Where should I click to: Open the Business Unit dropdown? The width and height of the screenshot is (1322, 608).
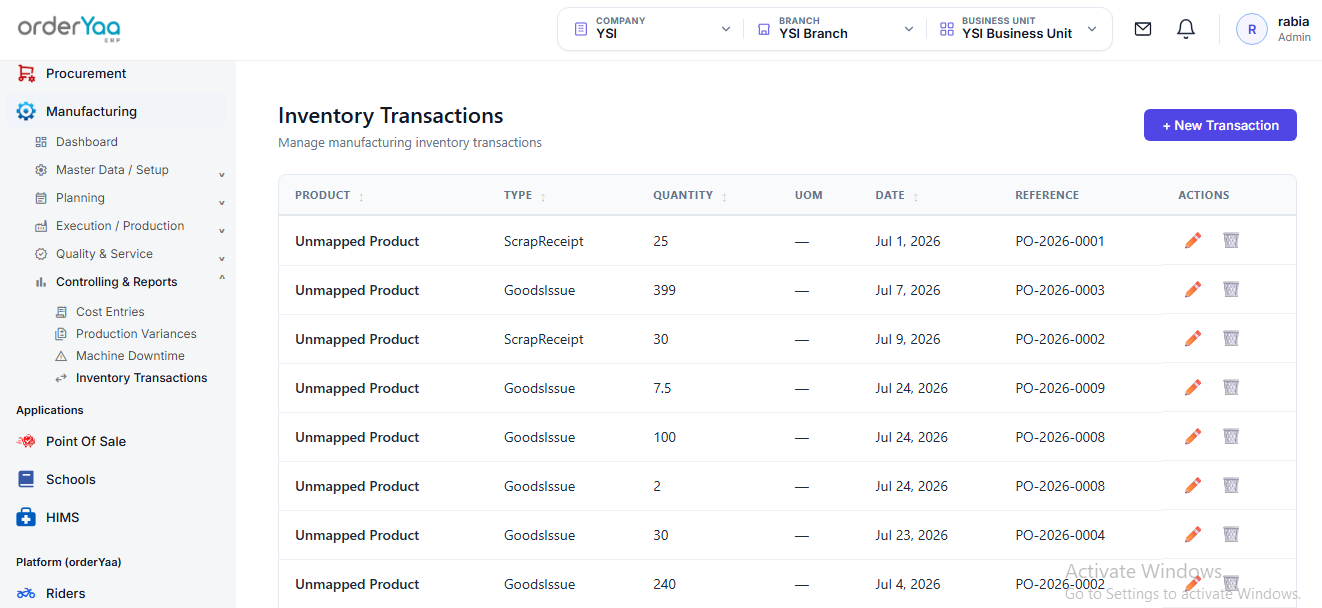tap(1019, 29)
